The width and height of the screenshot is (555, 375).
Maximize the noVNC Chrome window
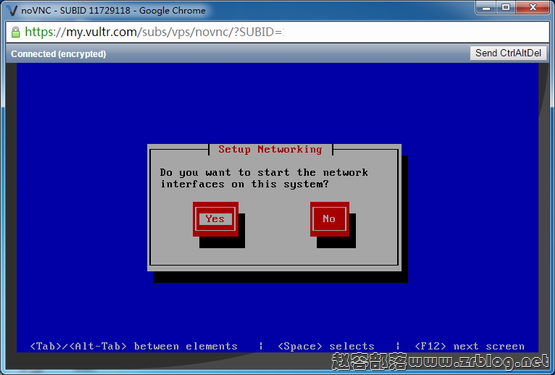pyautogui.click(x=506, y=8)
